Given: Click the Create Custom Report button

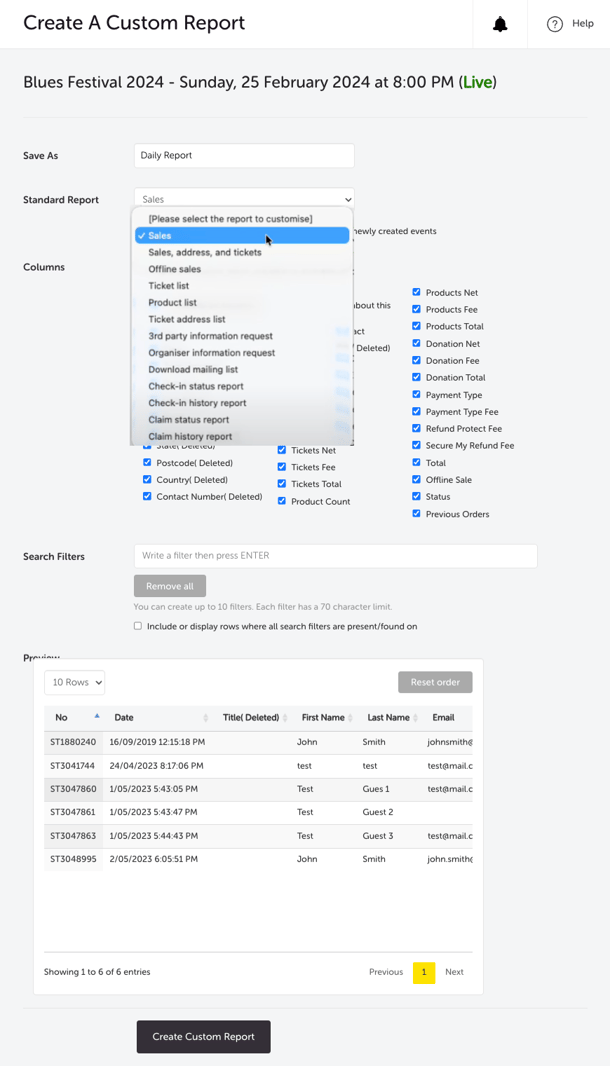Looking at the screenshot, I should [203, 1037].
